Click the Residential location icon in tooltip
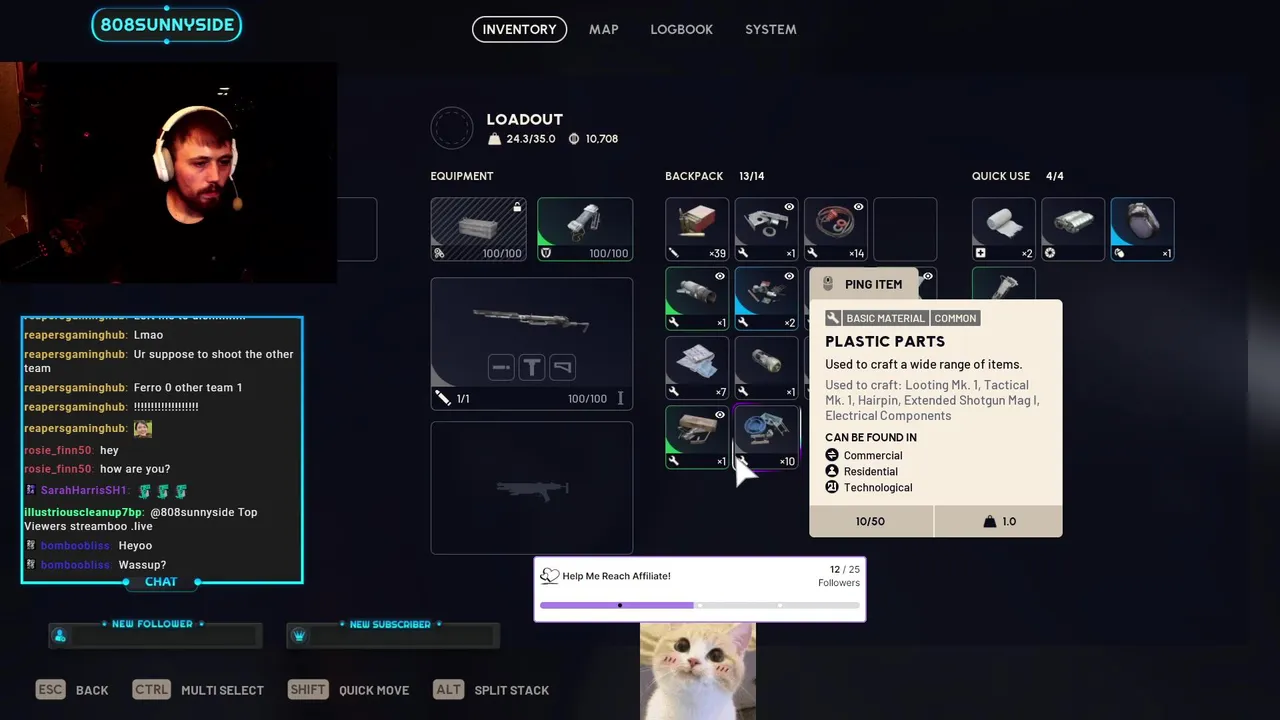Screen dimensions: 1280x720 pyautogui.click(x=832, y=471)
